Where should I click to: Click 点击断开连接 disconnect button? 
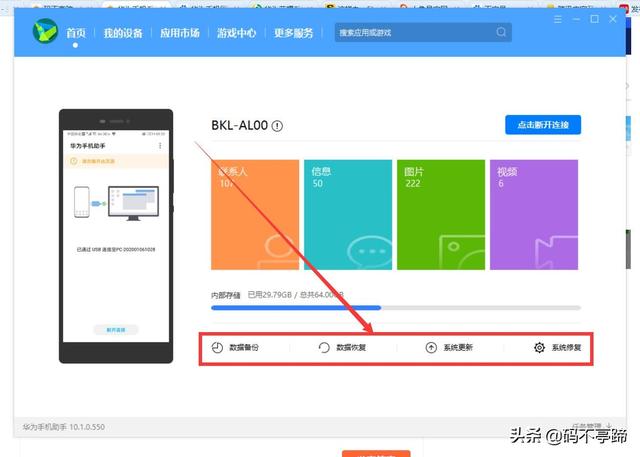pos(543,125)
